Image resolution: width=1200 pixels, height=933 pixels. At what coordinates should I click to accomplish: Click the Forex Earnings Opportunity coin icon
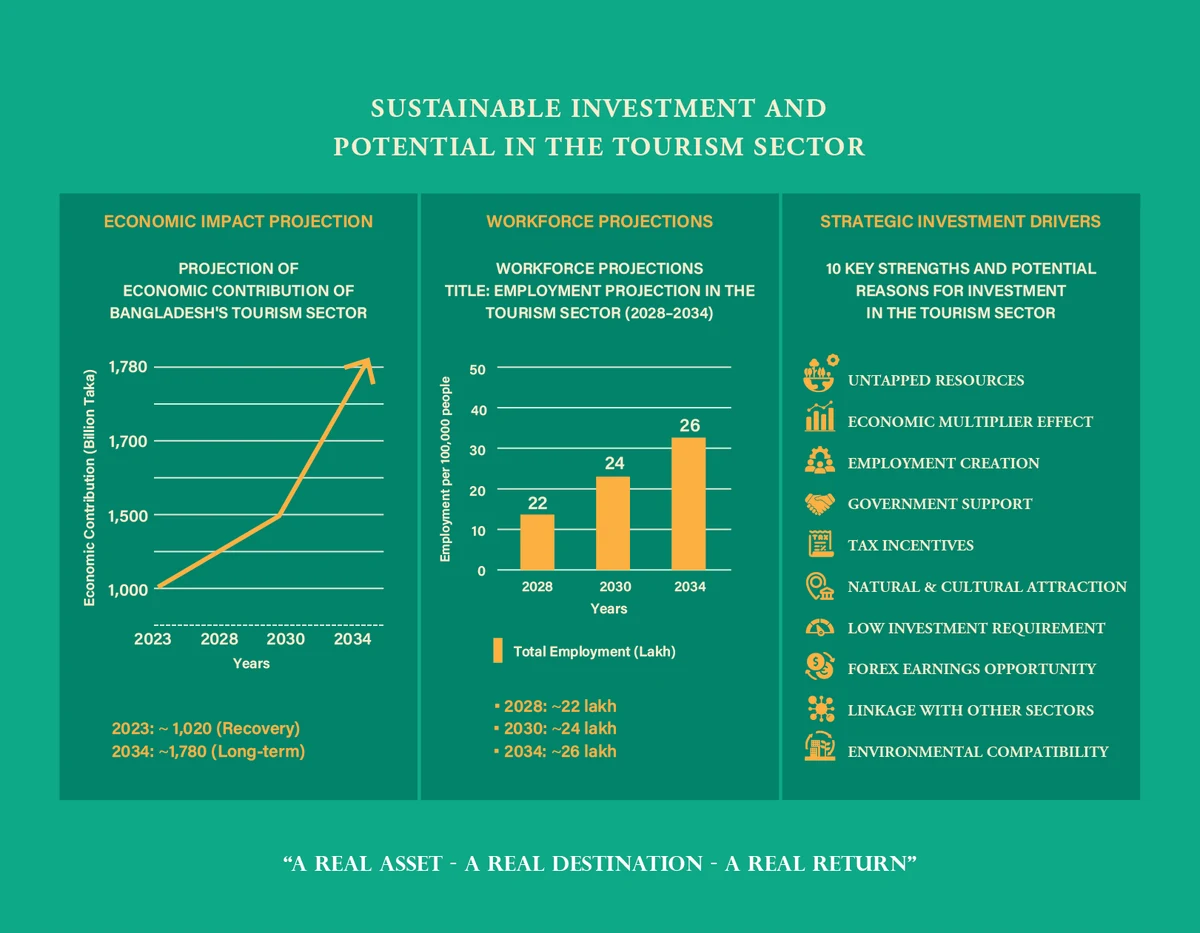click(x=820, y=666)
